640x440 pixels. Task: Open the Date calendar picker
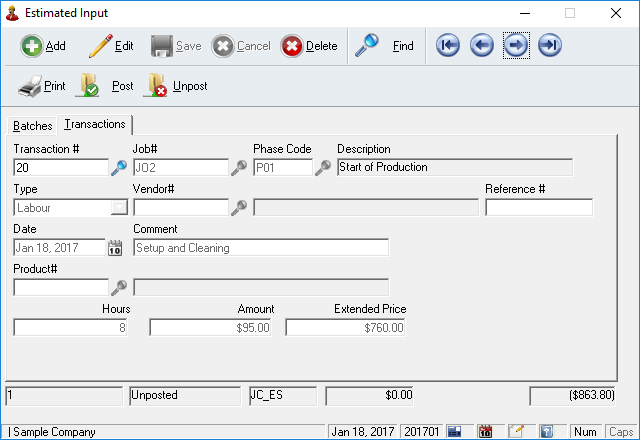115,248
